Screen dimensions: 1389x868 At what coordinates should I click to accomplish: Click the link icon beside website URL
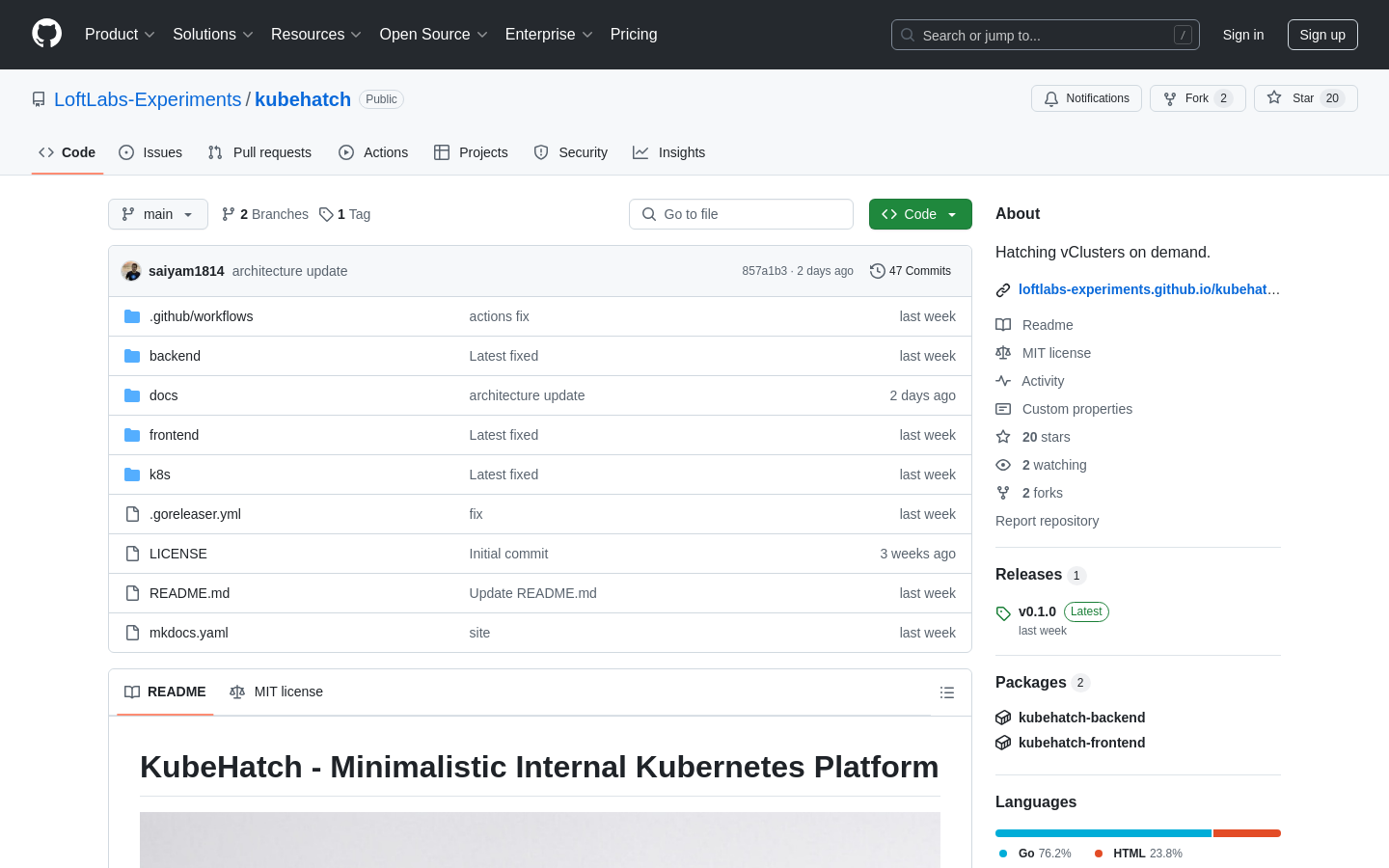click(x=1003, y=289)
